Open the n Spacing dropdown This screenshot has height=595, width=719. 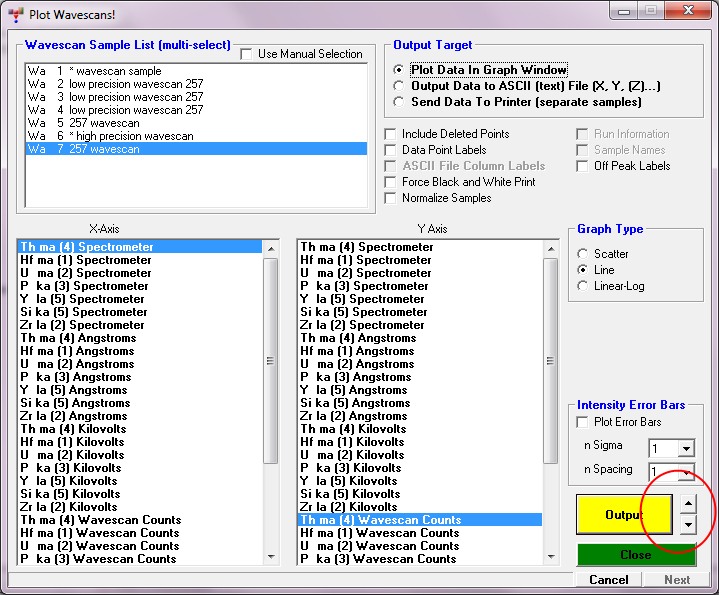[685, 471]
